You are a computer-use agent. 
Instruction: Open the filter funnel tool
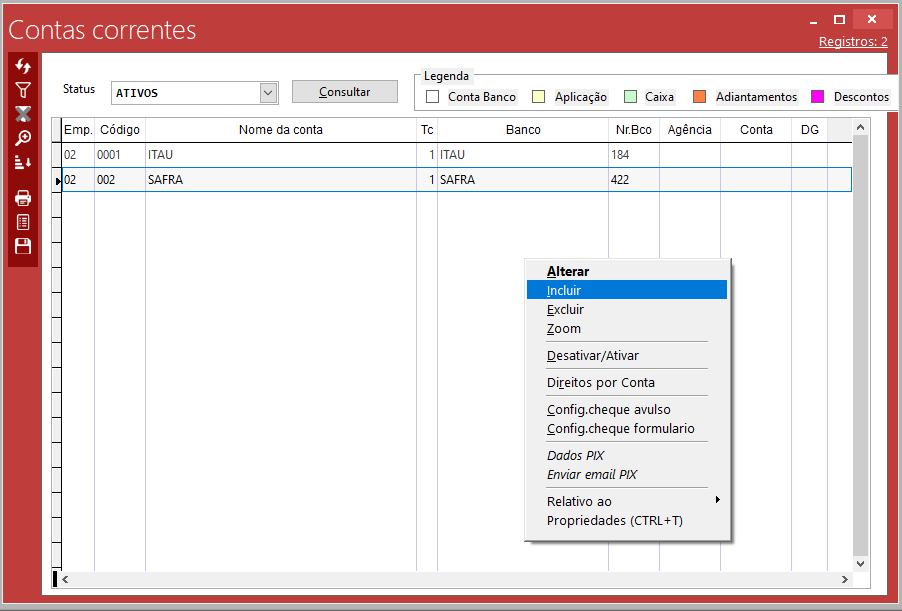point(23,90)
